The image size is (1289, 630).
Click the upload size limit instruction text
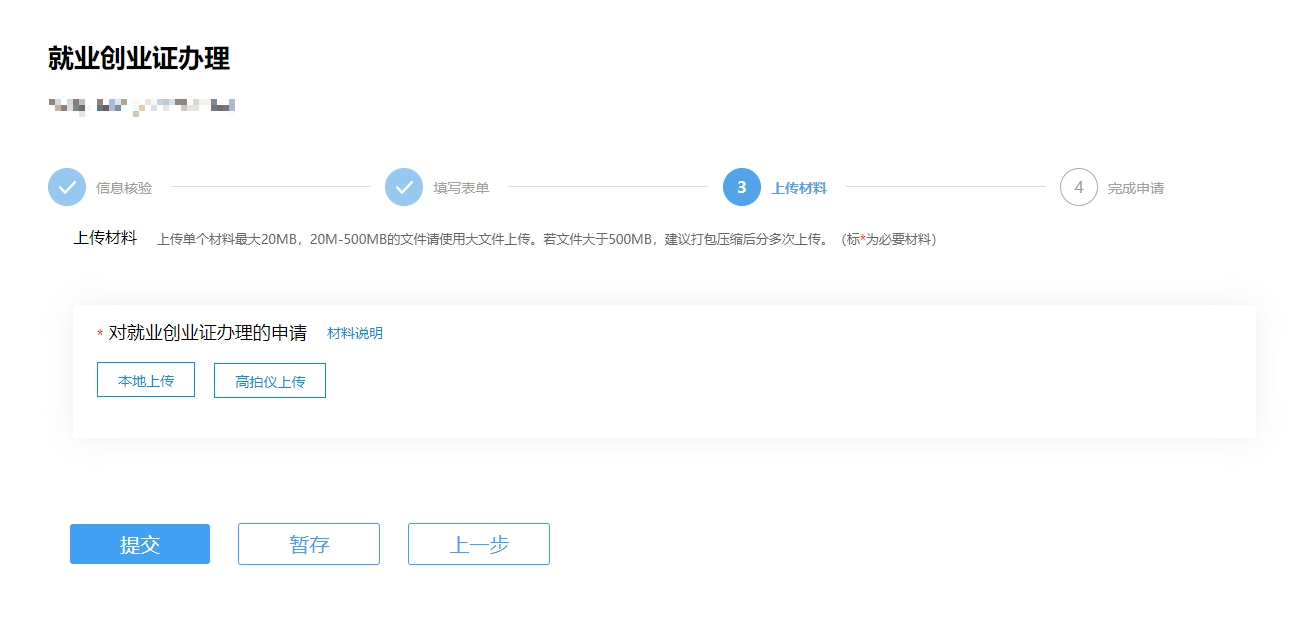[546, 240]
